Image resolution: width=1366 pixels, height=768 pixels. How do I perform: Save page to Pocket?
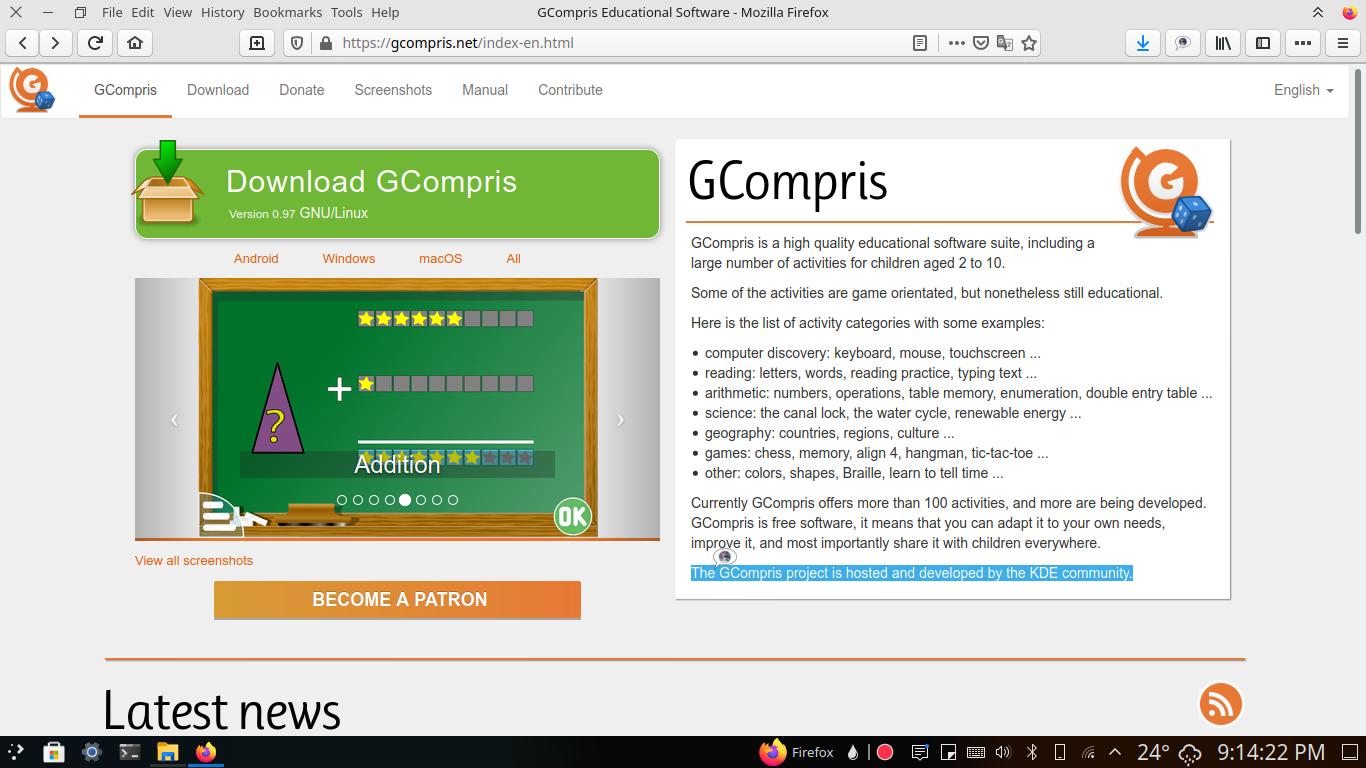click(982, 43)
